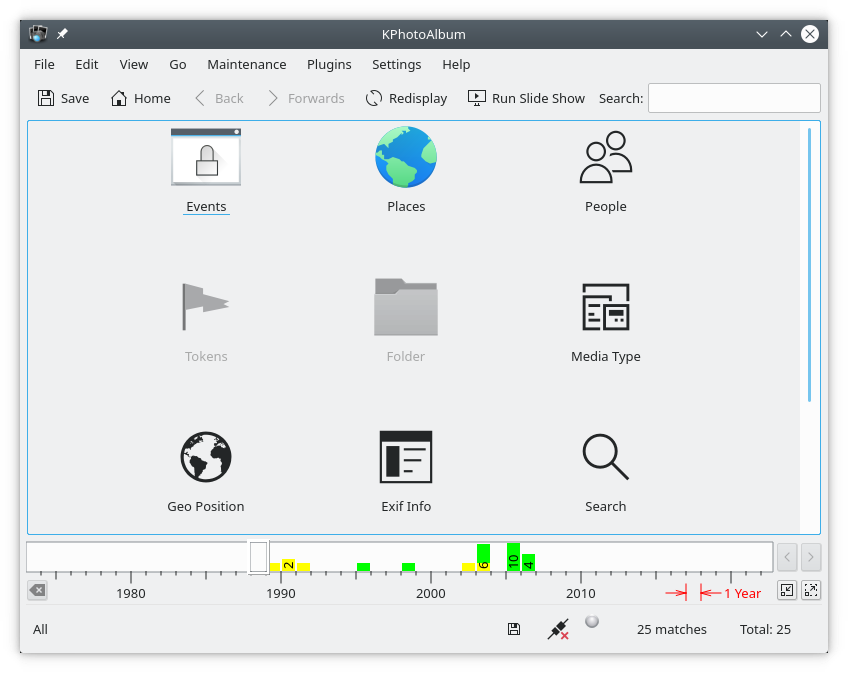Focus the Search input field
Screen dimensions: 848x673
tap(734, 98)
